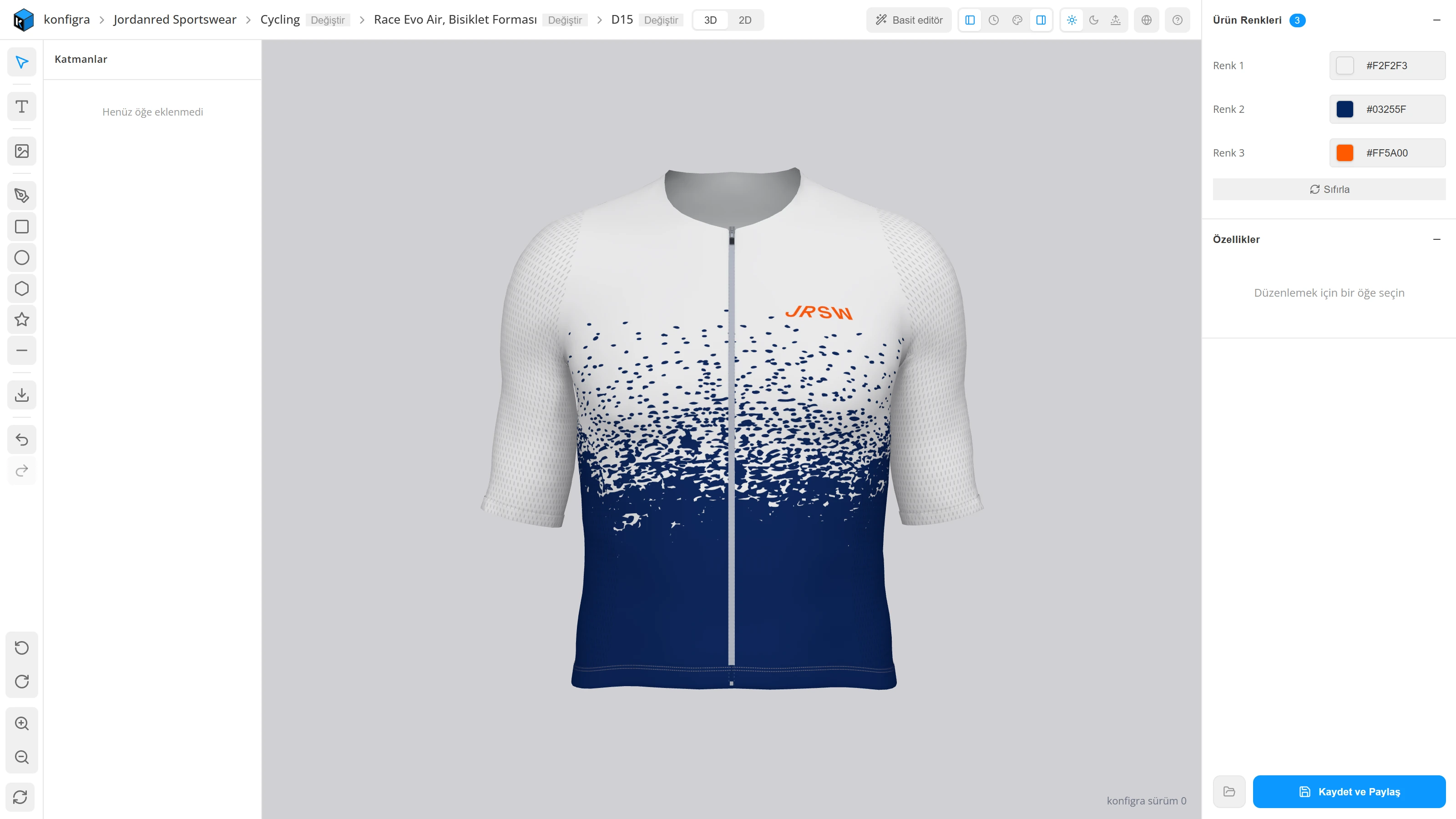The image size is (1456, 819).
Task: Switch to dark mode moon icon
Action: (1094, 20)
